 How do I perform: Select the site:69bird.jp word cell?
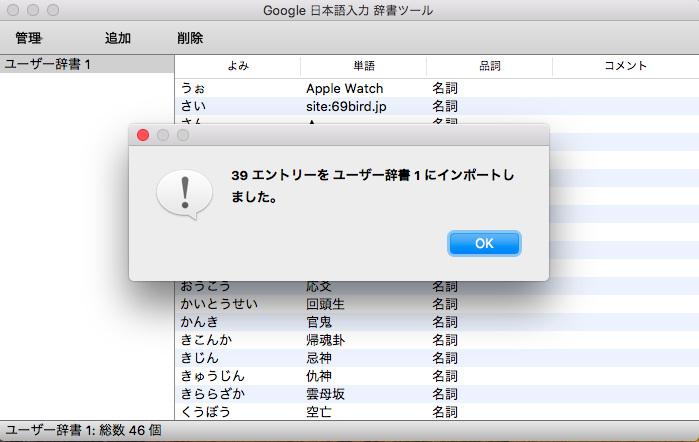click(x=364, y=106)
